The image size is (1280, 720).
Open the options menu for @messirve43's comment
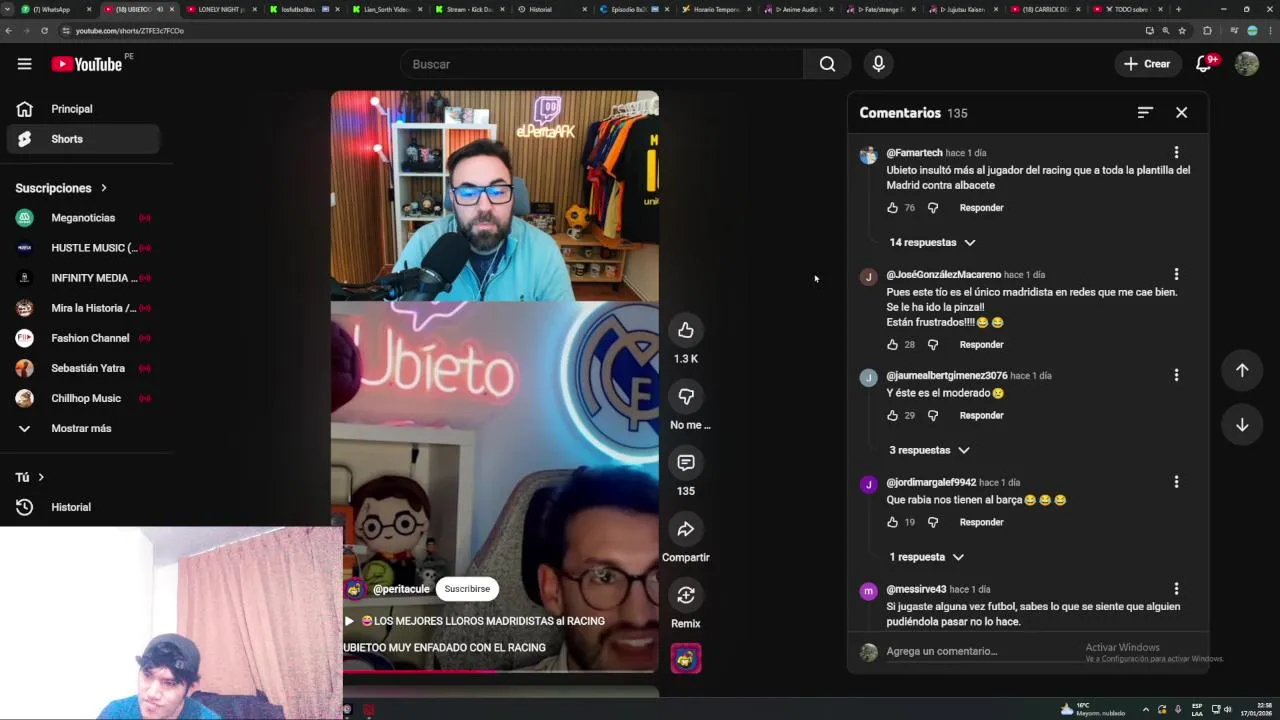tap(1176, 589)
